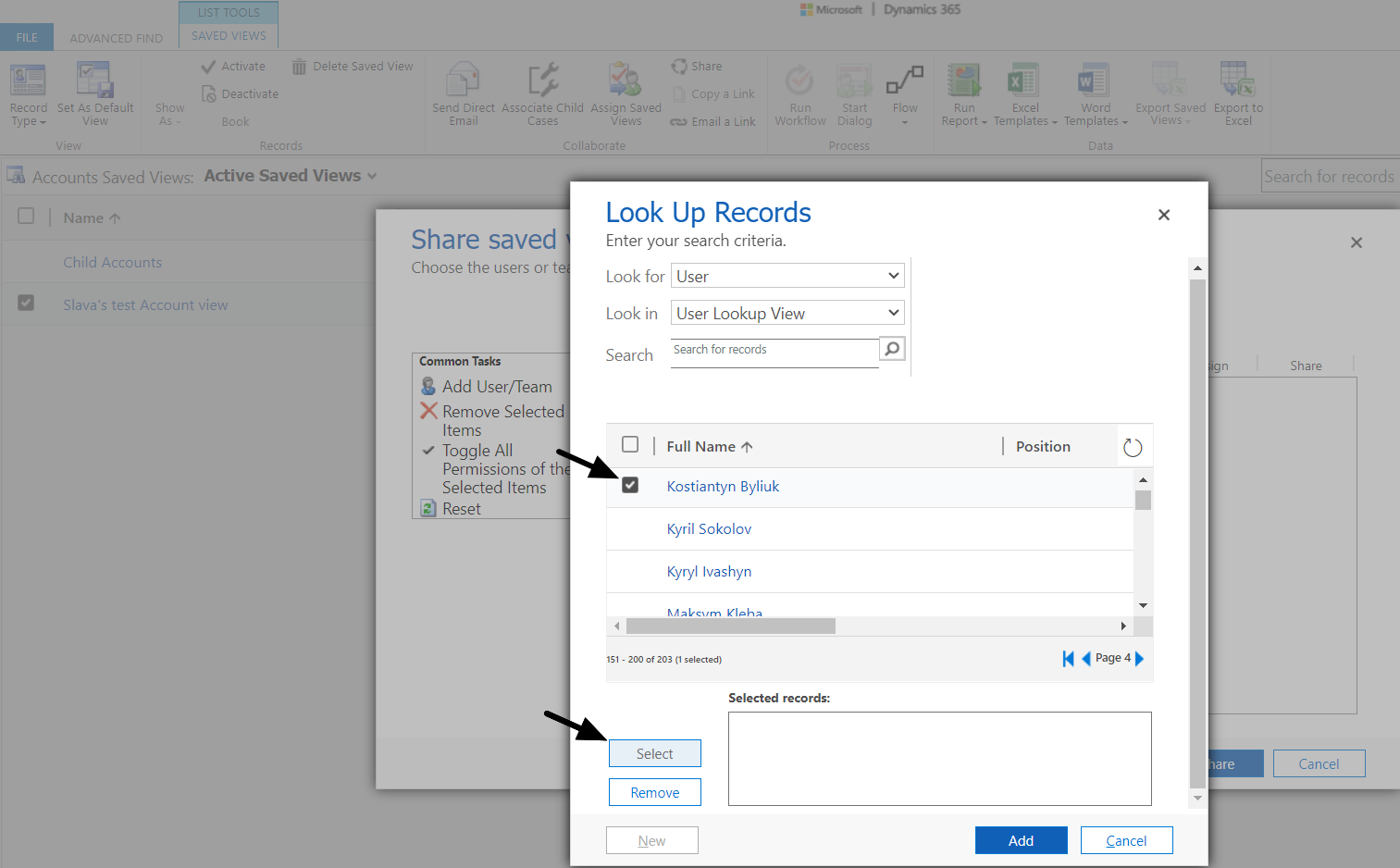
Task: Click the Selected records box
Action: [x=939, y=759]
